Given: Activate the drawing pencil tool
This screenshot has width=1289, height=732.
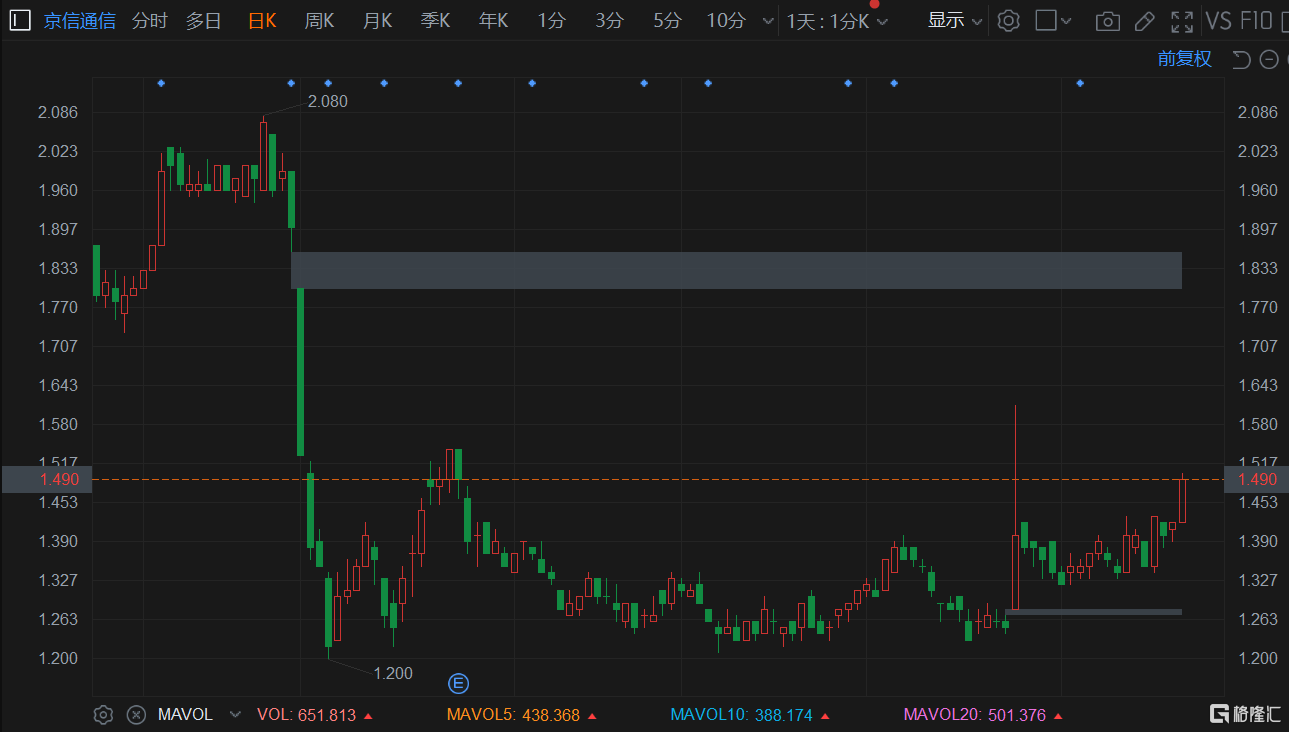Looking at the screenshot, I should click(x=1146, y=20).
